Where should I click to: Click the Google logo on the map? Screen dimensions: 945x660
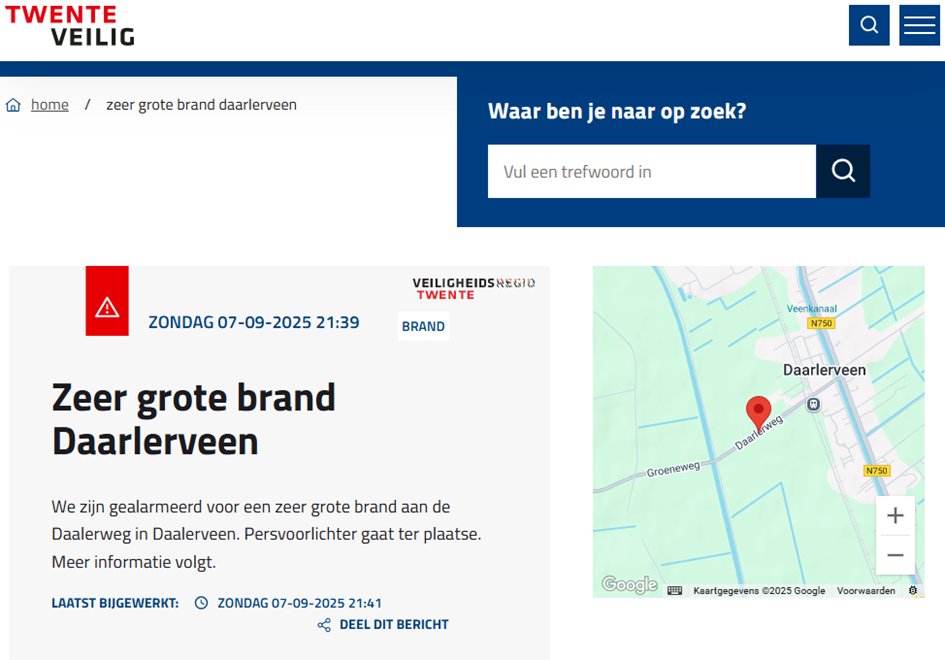(x=628, y=585)
